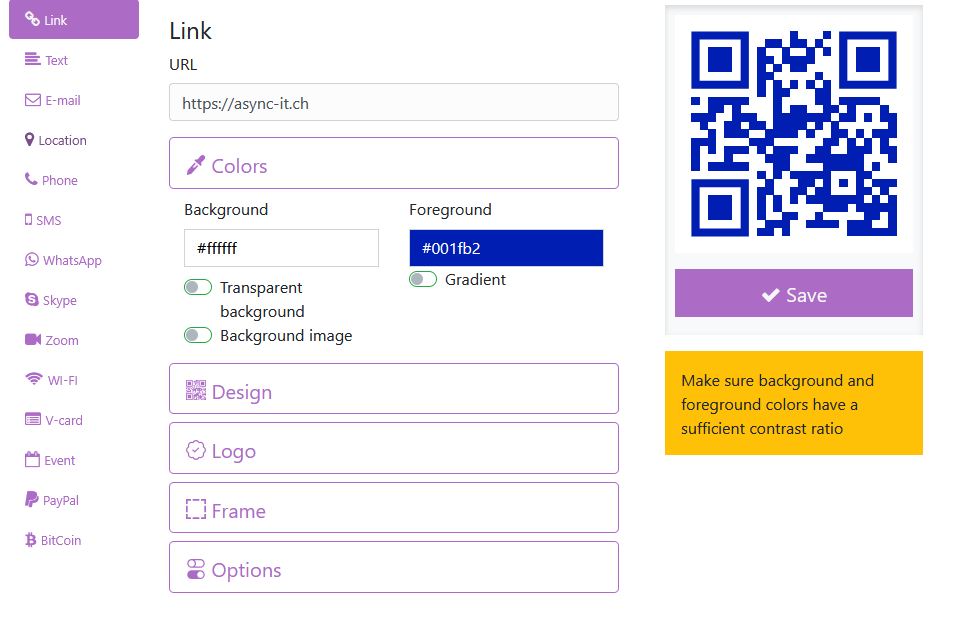The width and height of the screenshot is (978, 641).
Task: Click inside the URL input field
Action: click(393, 101)
